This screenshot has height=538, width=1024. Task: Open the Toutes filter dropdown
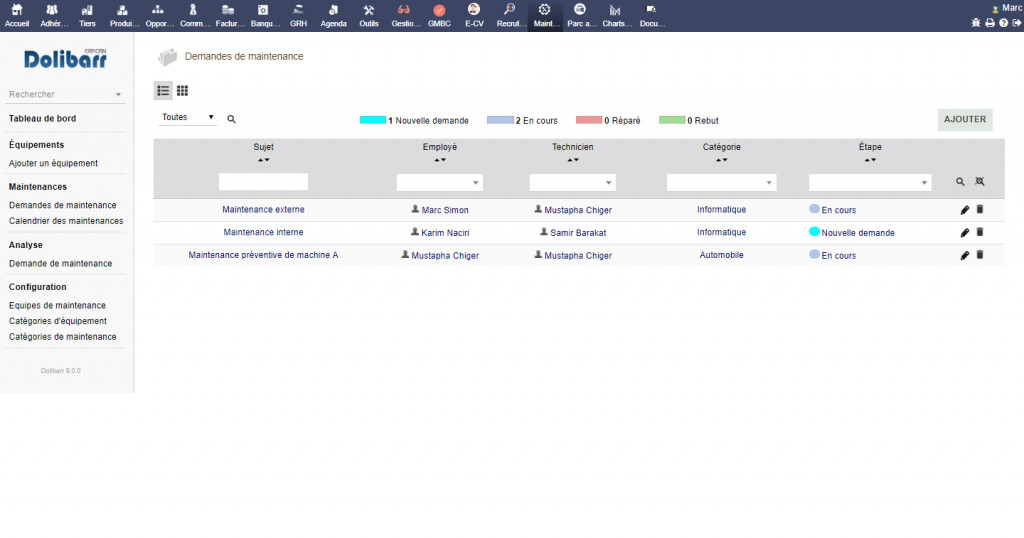[189, 118]
